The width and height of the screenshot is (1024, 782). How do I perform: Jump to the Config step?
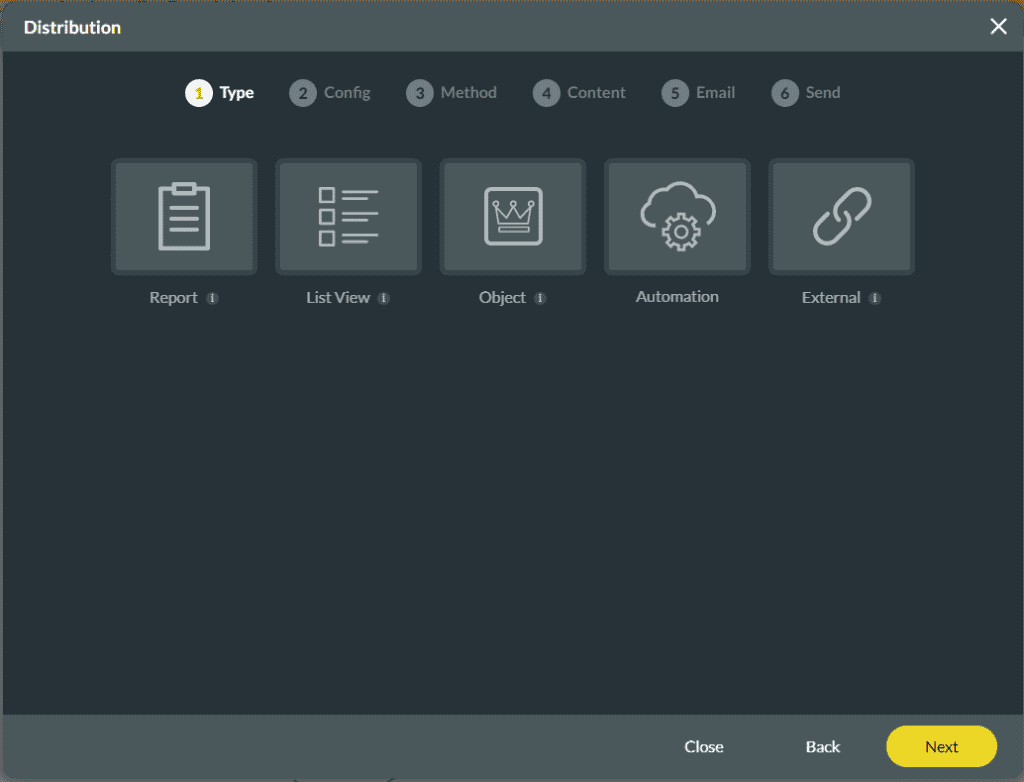pos(330,92)
